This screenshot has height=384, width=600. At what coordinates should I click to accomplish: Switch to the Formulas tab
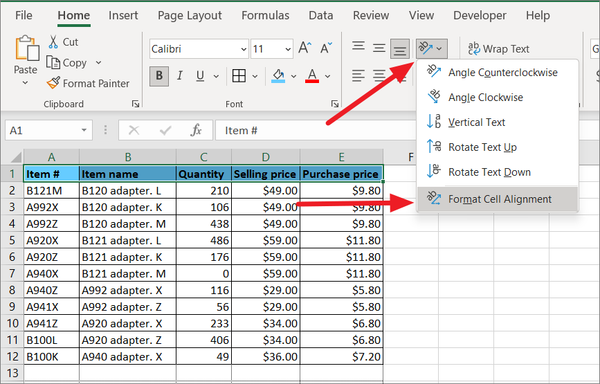[x=265, y=15]
